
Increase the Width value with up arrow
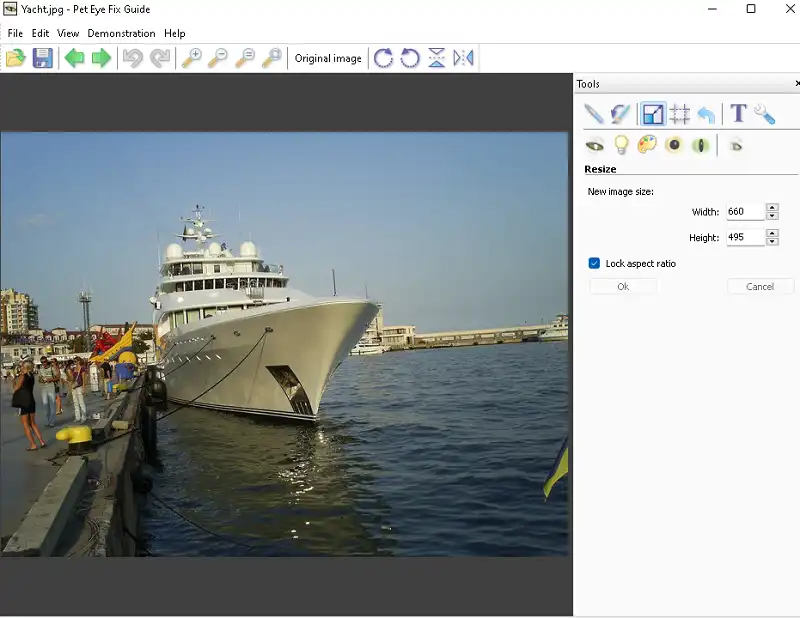[772, 208]
